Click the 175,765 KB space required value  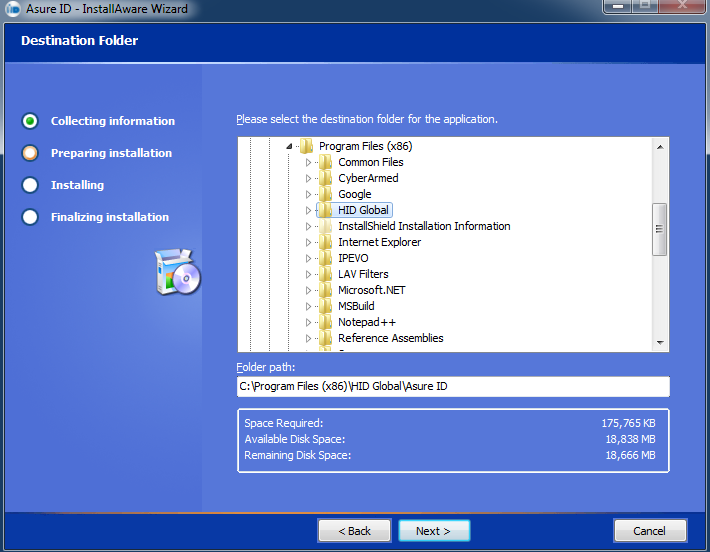point(628,423)
